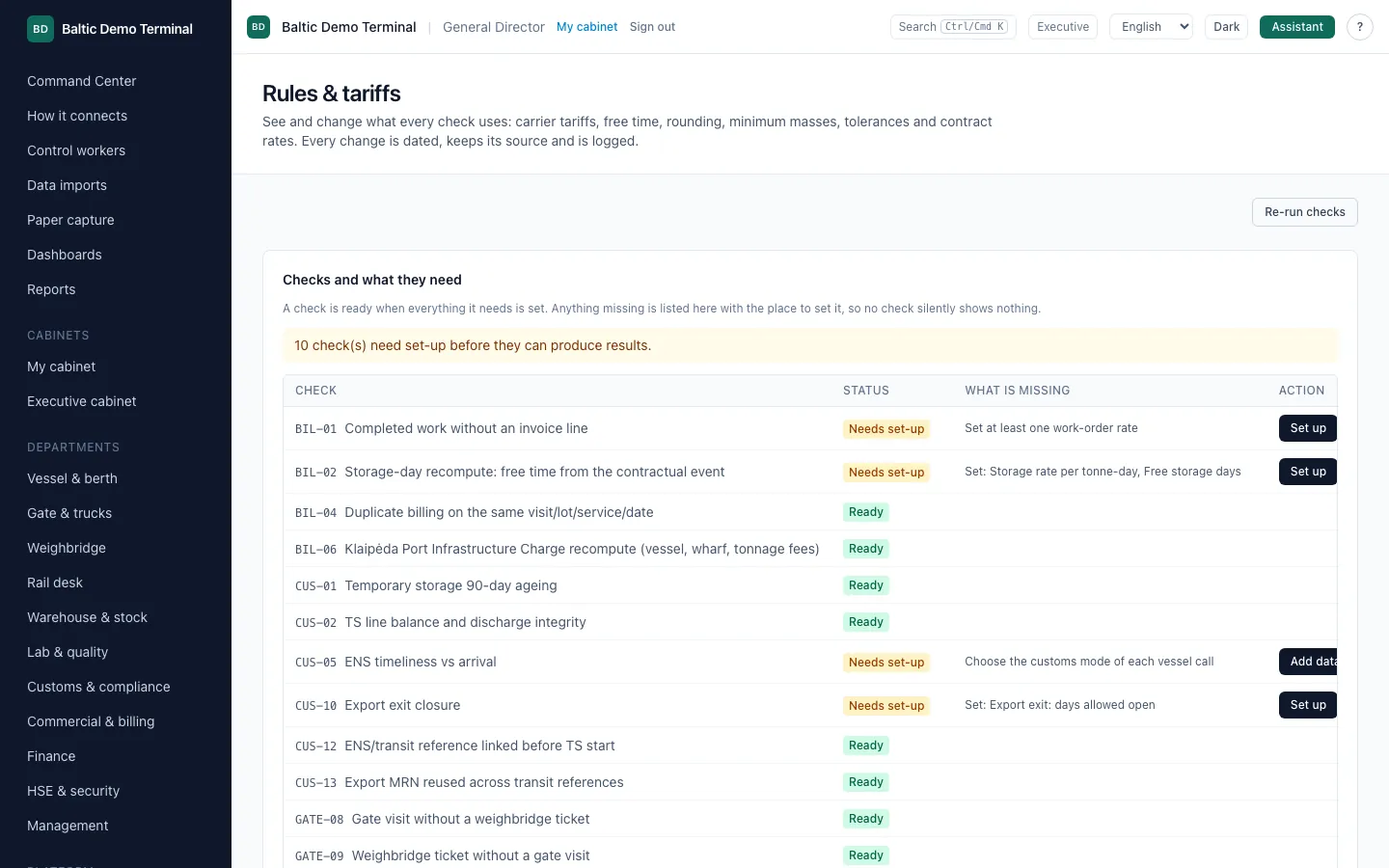Click Set up for BIL-02 storage-day recompute
The height and width of the screenshot is (868, 1389).
click(1308, 472)
